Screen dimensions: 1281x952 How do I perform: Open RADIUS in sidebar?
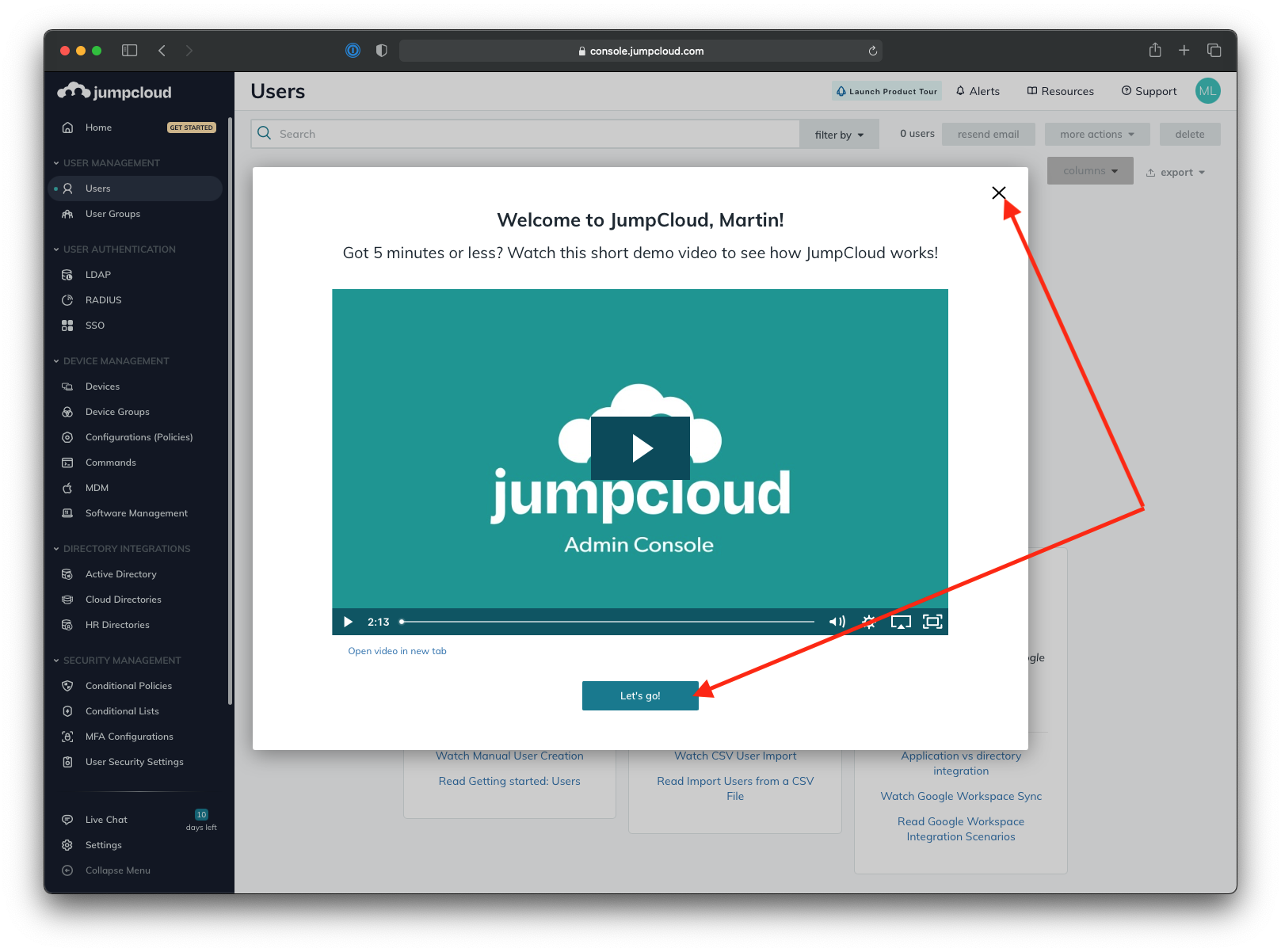pos(103,300)
